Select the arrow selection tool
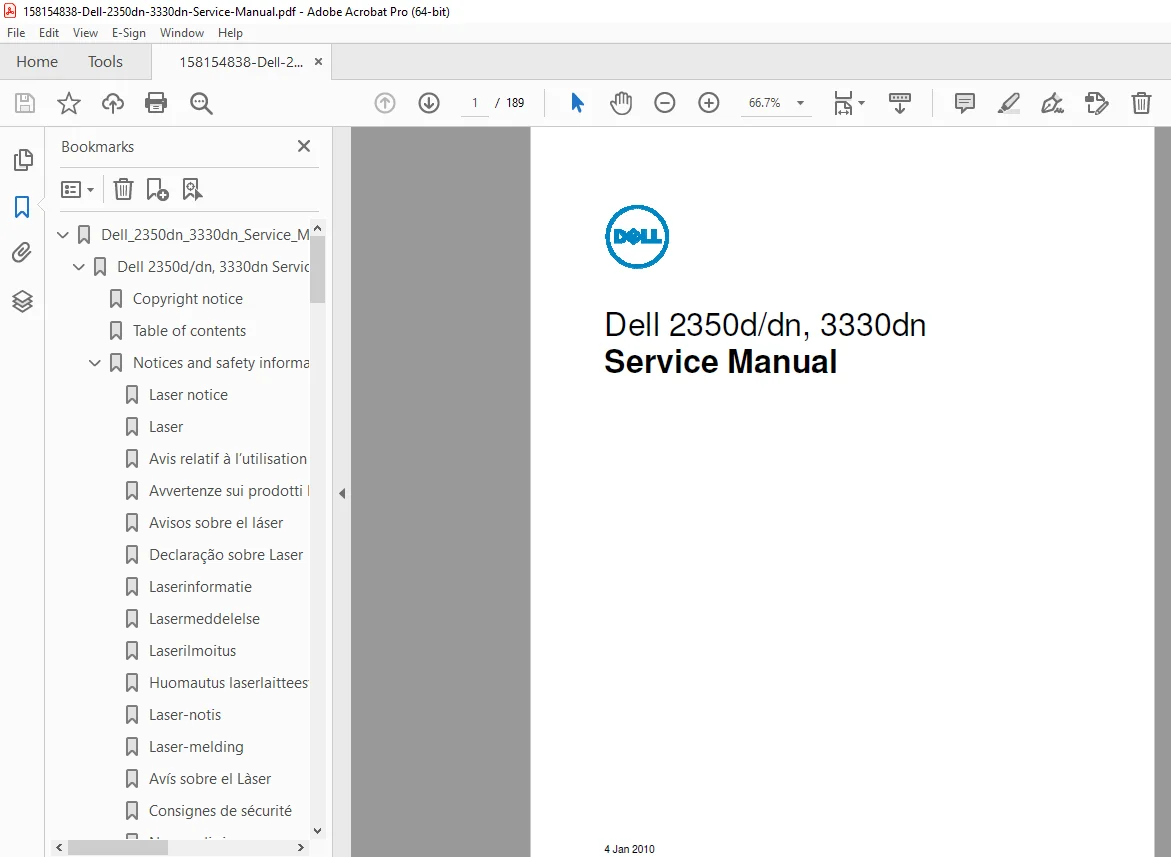The image size is (1171, 857). coord(577,103)
